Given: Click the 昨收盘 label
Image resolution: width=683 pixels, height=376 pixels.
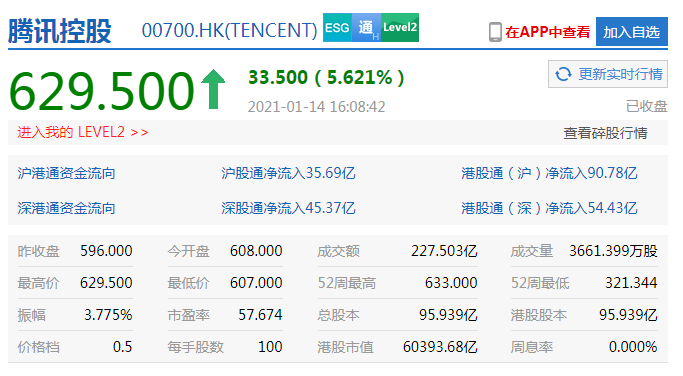Looking at the screenshot, I should [x=38, y=251].
